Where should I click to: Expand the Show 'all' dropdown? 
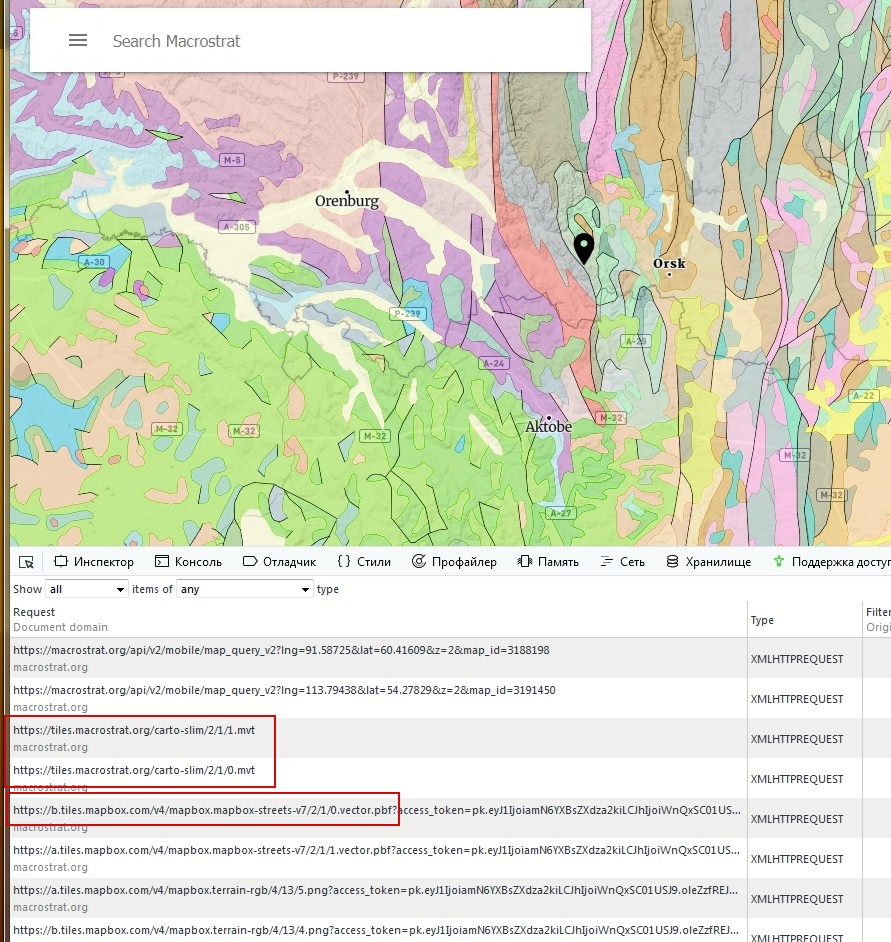click(x=87, y=590)
